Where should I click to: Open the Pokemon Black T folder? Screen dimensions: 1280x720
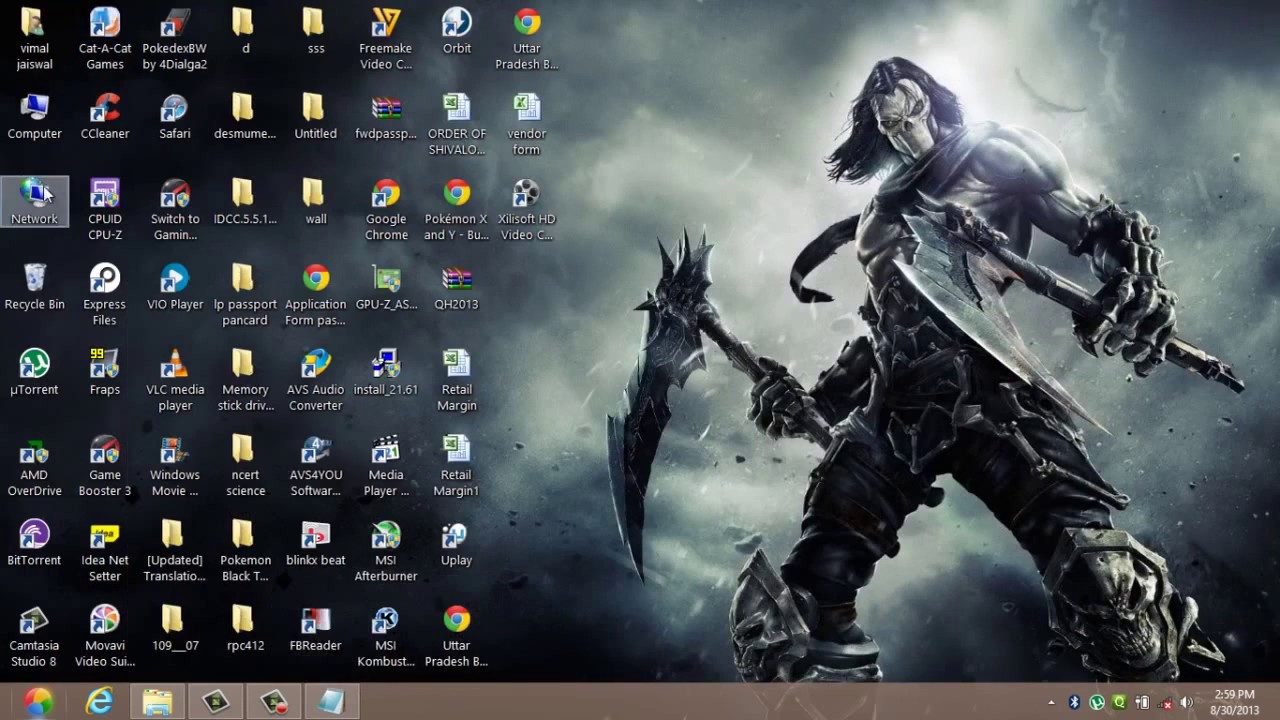pos(245,552)
